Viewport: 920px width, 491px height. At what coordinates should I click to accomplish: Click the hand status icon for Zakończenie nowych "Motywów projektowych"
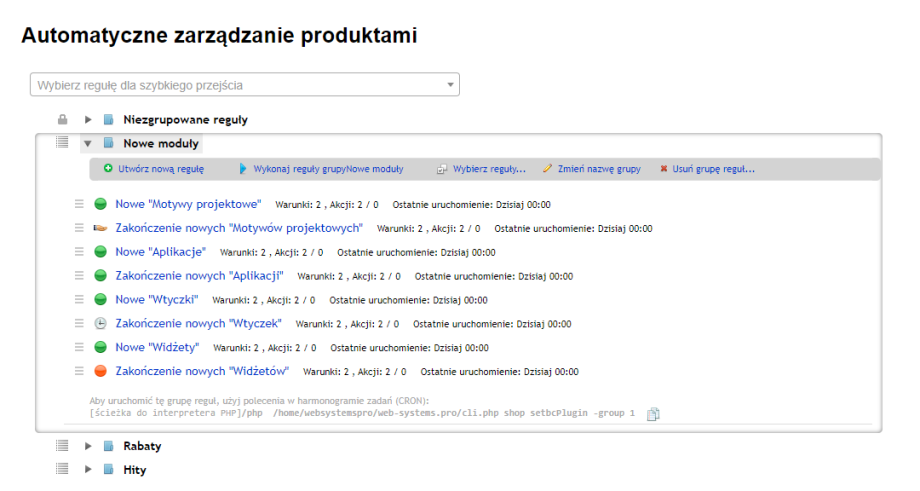click(x=100, y=229)
